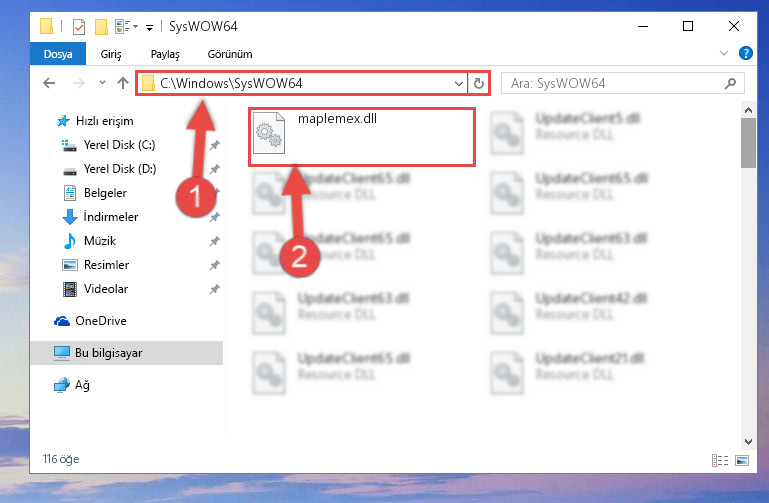
Task: Refresh the SysWOW64 folder view
Action: pyautogui.click(x=479, y=83)
